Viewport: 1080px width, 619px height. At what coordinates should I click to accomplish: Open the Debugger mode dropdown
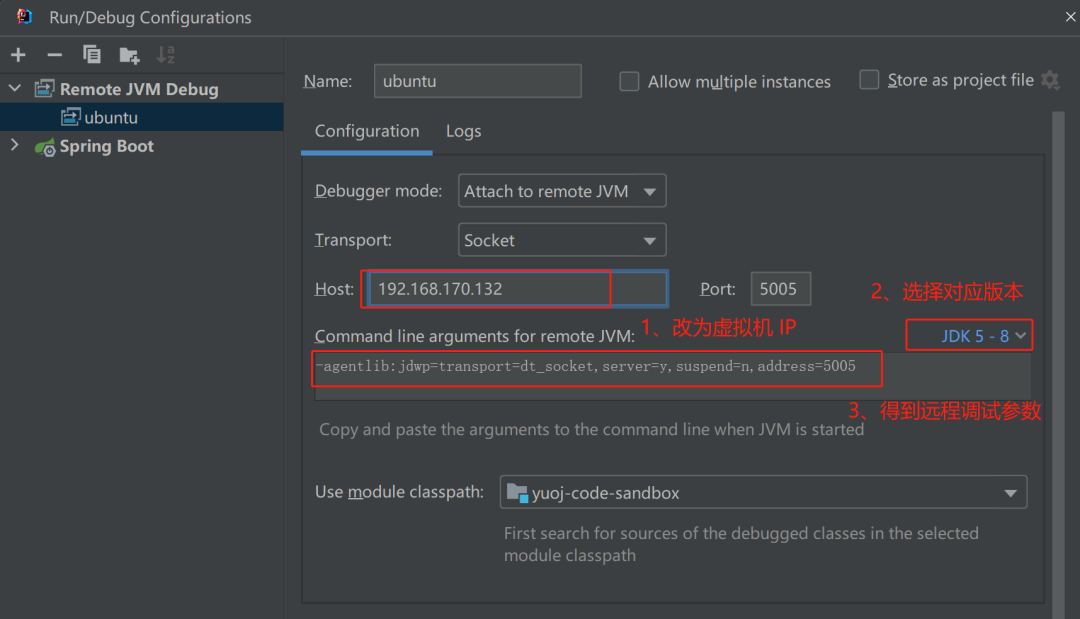pyautogui.click(x=562, y=191)
